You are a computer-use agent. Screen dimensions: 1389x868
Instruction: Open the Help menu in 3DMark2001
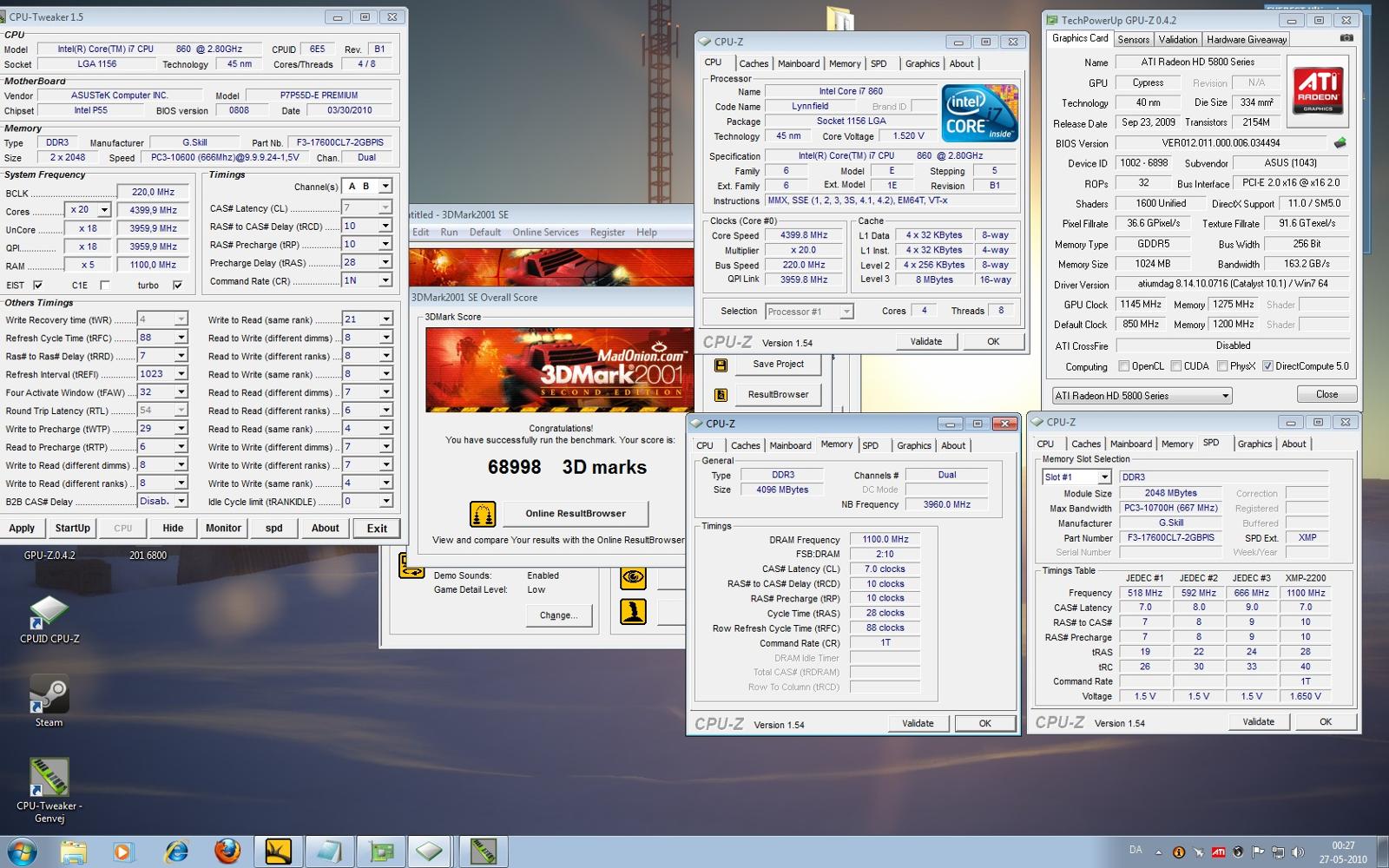coord(647,233)
